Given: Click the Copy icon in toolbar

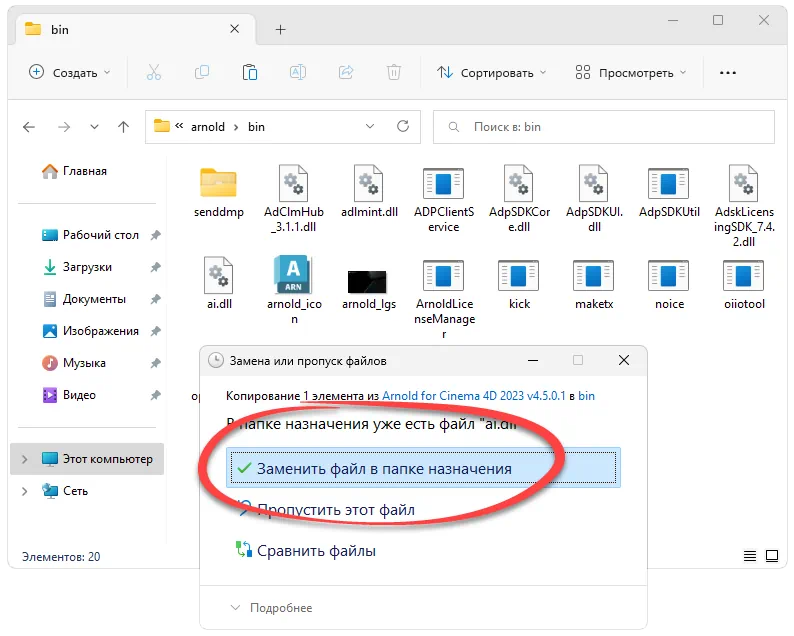Looking at the screenshot, I should [202, 73].
